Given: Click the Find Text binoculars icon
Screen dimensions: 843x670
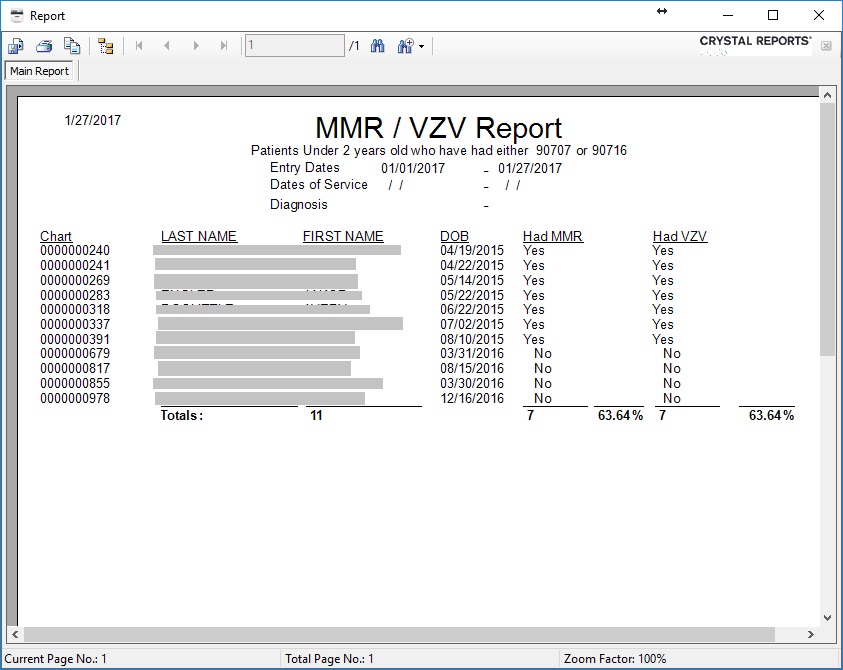Looking at the screenshot, I should point(377,46).
